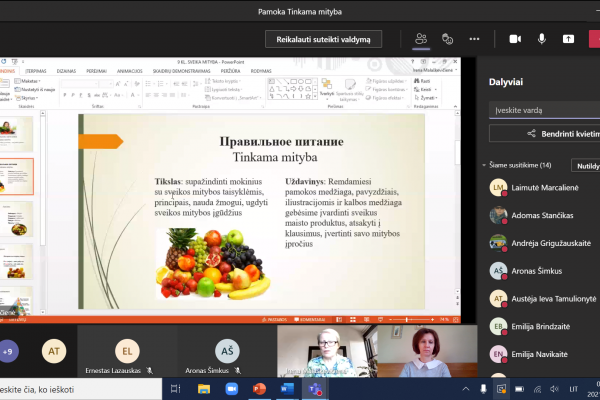Open the SKAIDRIŲ DEMONSTRAVIMAS tab
This screenshot has width=600, height=400.
pyautogui.click(x=181, y=71)
